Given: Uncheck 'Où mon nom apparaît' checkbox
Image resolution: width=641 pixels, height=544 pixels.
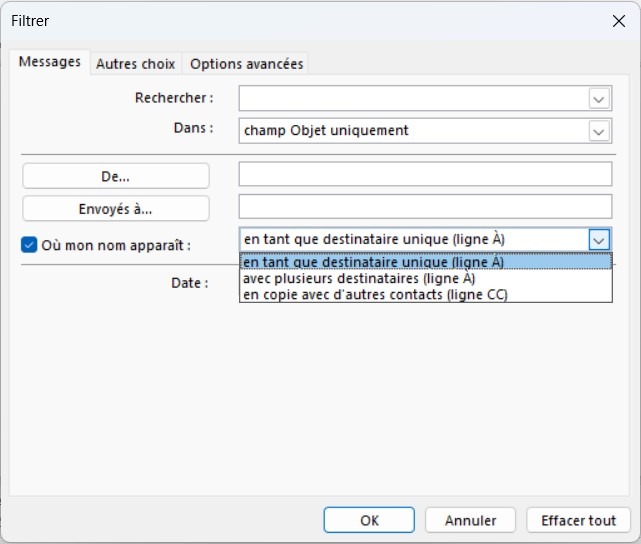Looking at the screenshot, I should 29,245.
